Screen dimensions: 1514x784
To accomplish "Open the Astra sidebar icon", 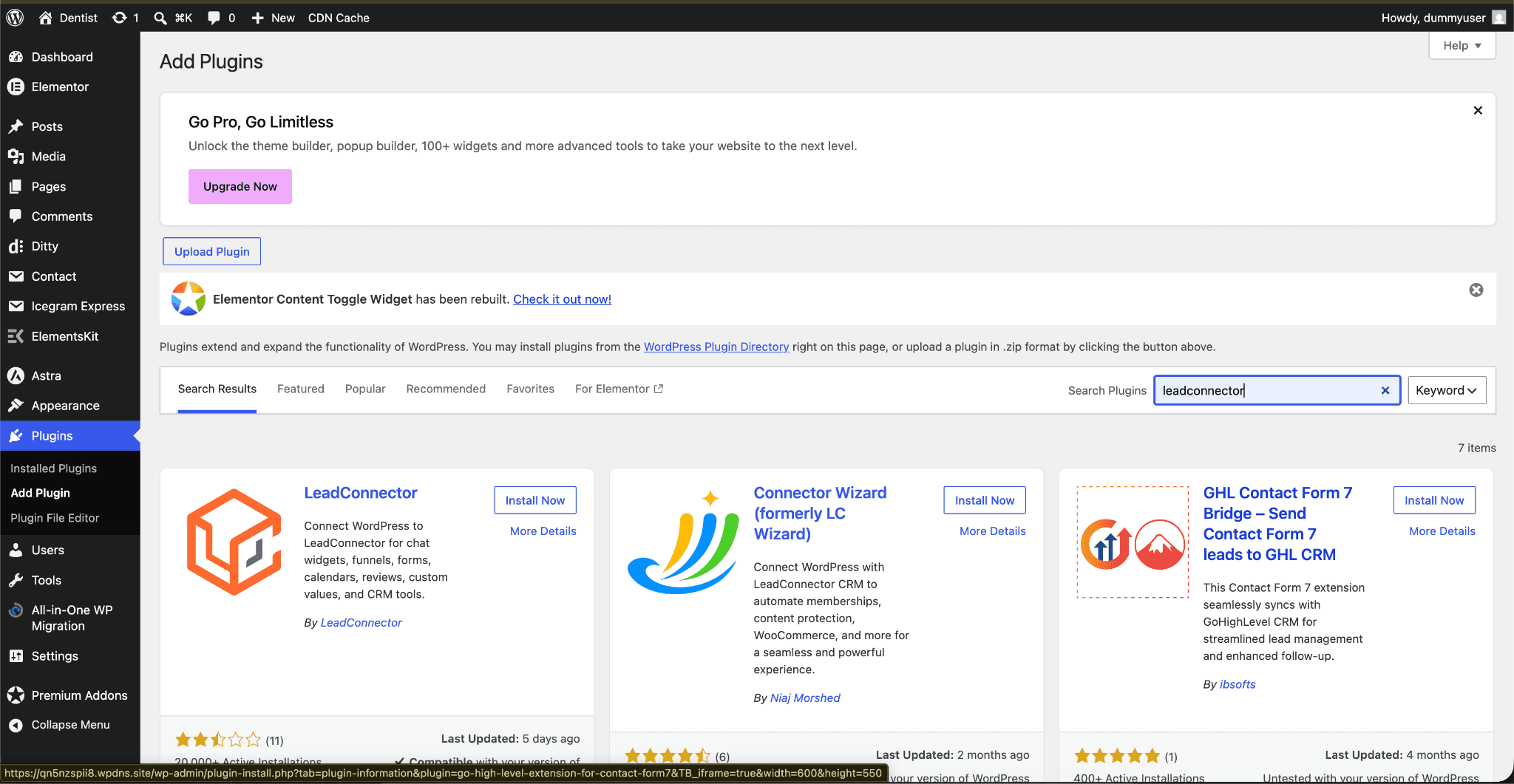I will tap(16, 376).
